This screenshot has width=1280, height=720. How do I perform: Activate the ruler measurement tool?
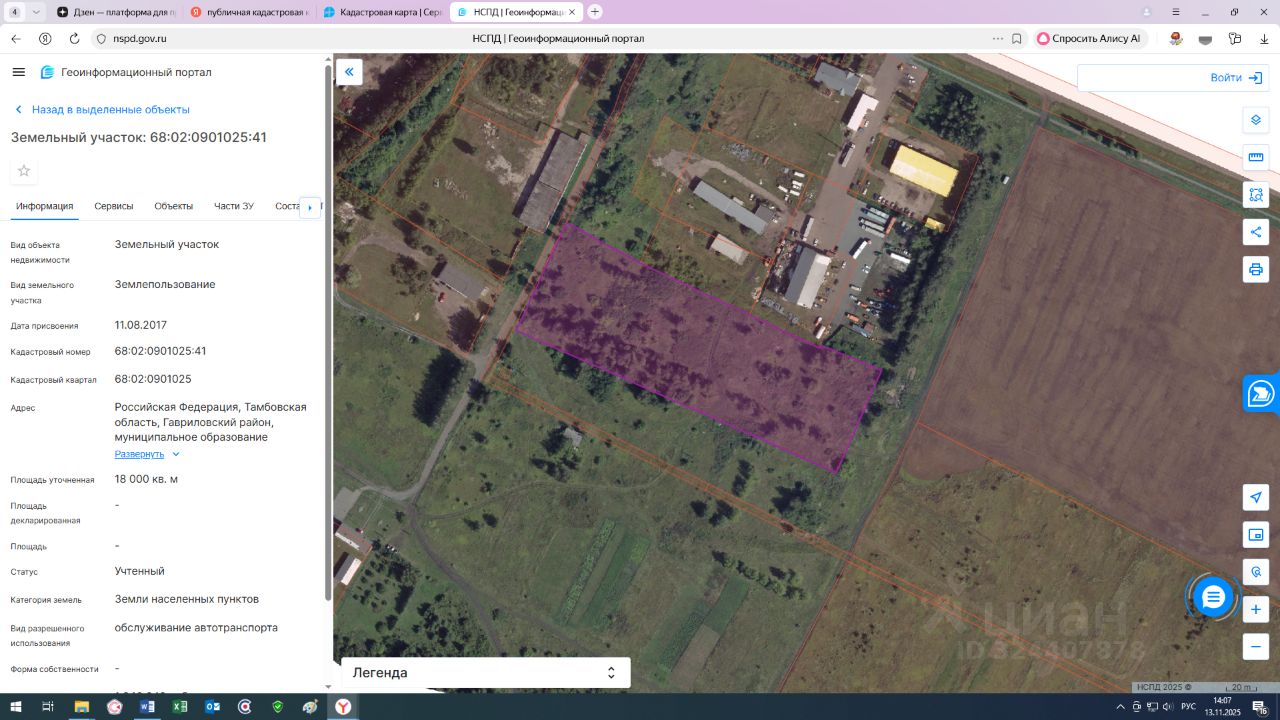[x=1256, y=157]
